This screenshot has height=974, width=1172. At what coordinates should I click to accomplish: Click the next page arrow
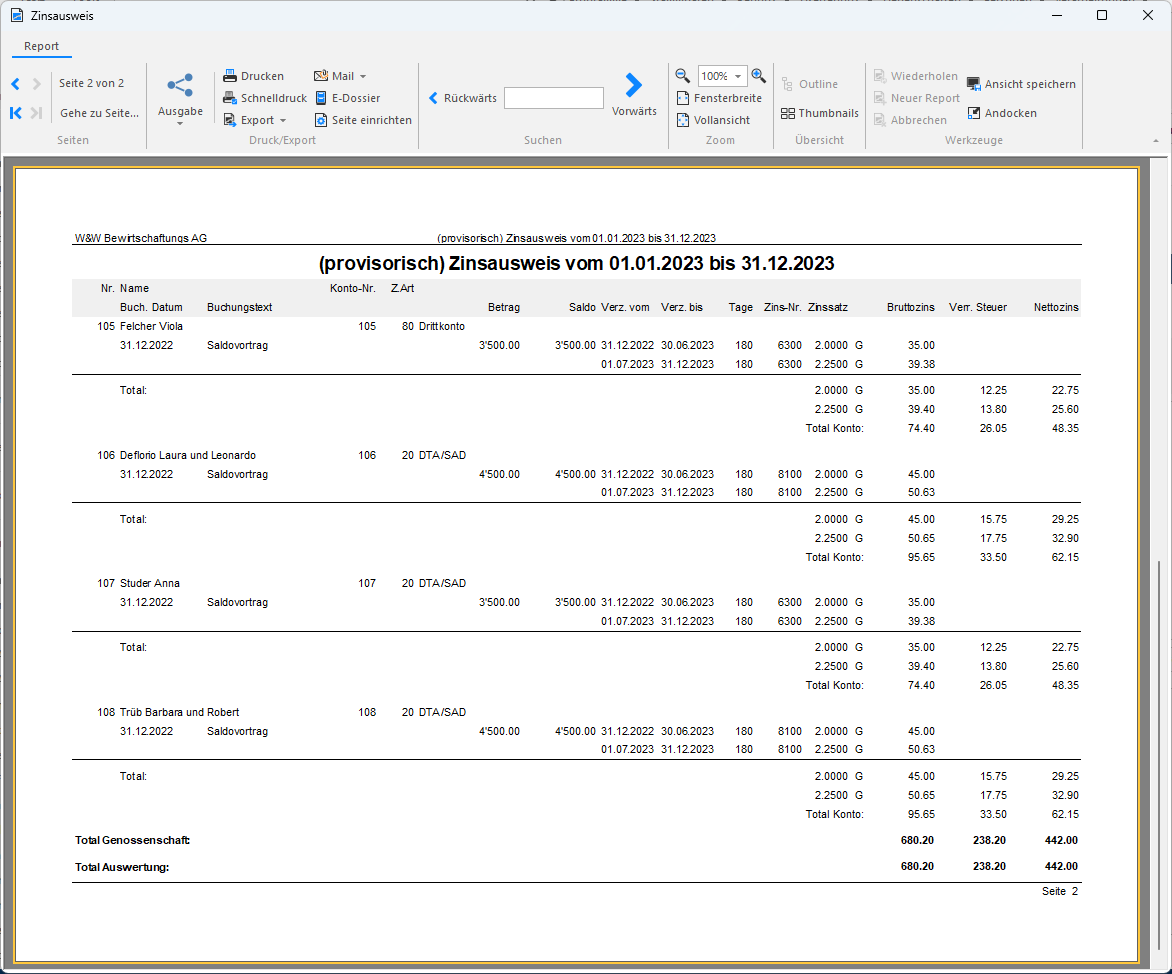tap(36, 84)
